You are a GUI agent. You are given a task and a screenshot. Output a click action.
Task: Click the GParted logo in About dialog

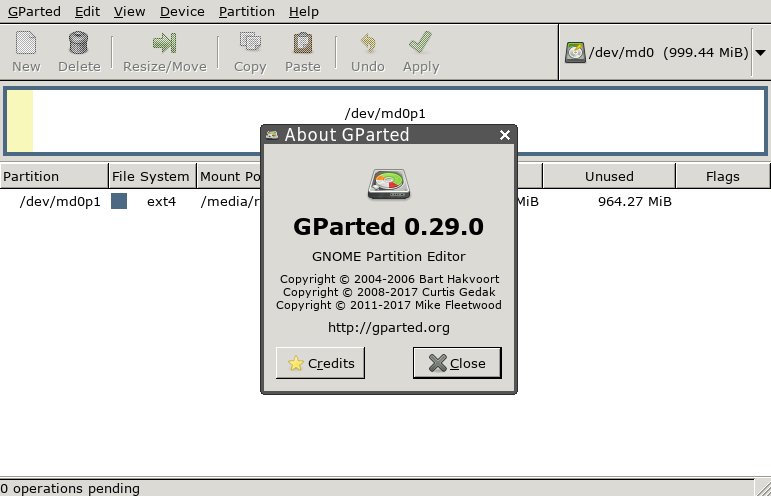pyautogui.click(x=389, y=184)
